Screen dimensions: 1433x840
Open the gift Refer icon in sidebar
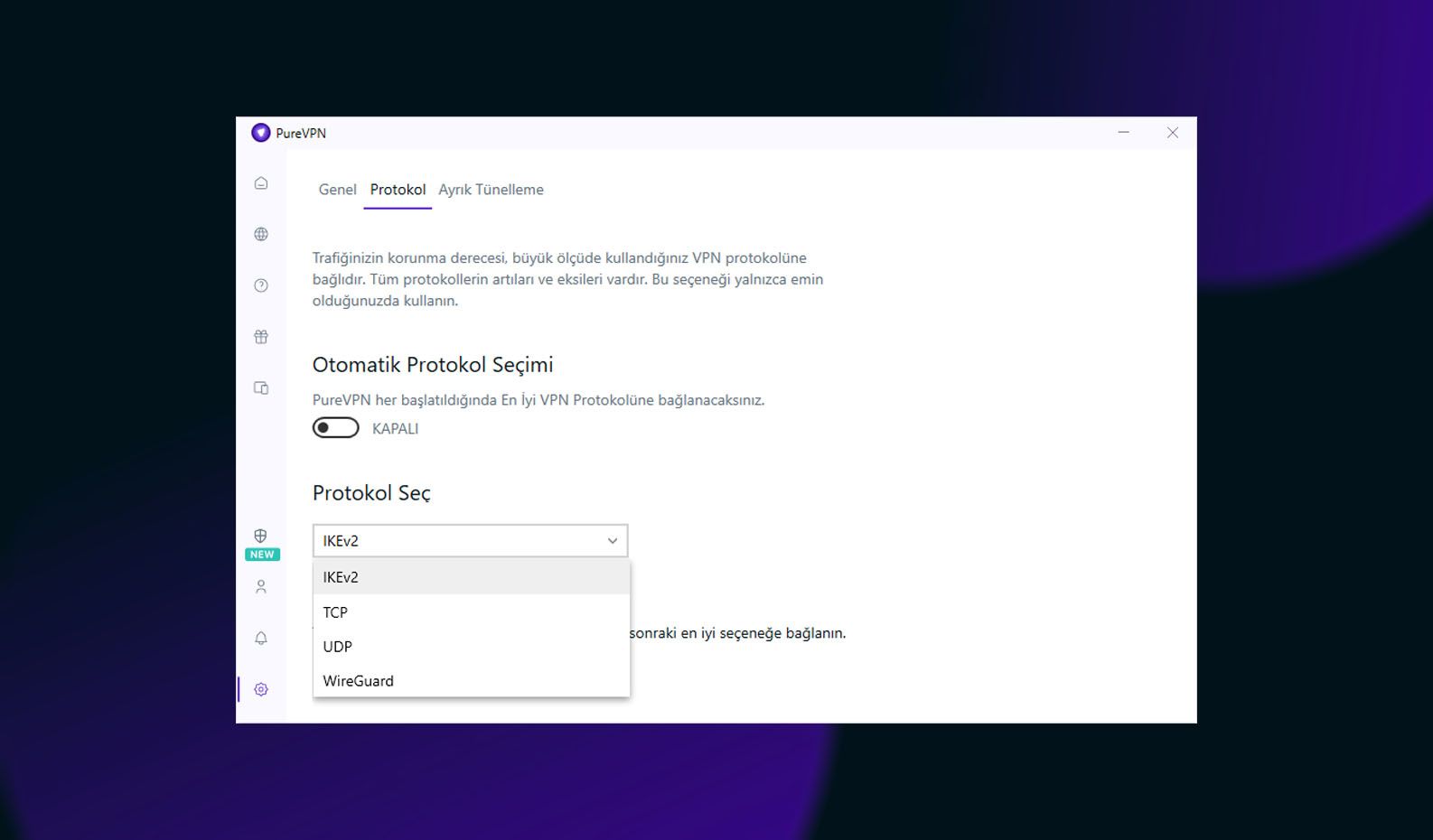pyautogui.click(x=261, y=337)
